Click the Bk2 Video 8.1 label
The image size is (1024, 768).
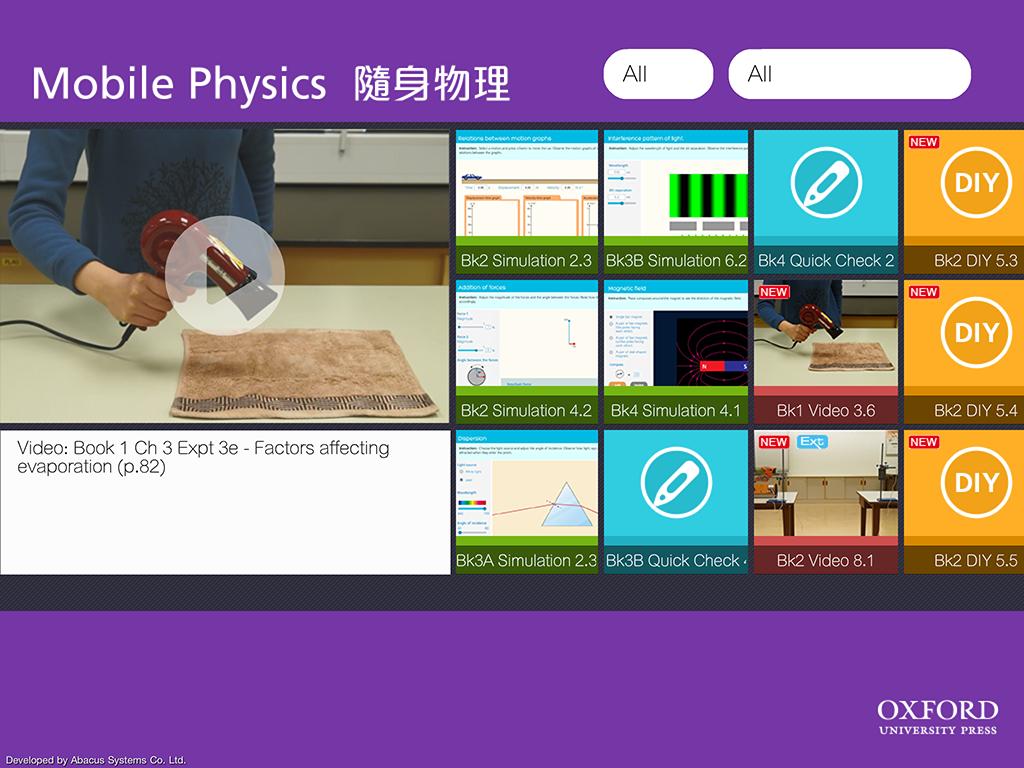point(825,560)
